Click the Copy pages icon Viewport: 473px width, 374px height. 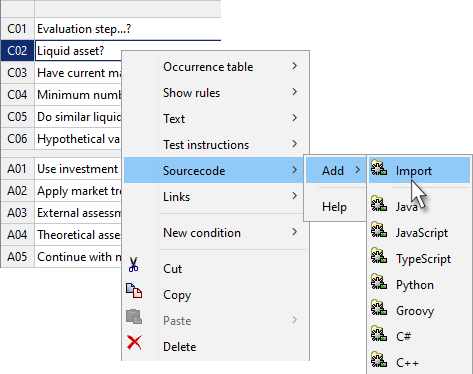134,291
